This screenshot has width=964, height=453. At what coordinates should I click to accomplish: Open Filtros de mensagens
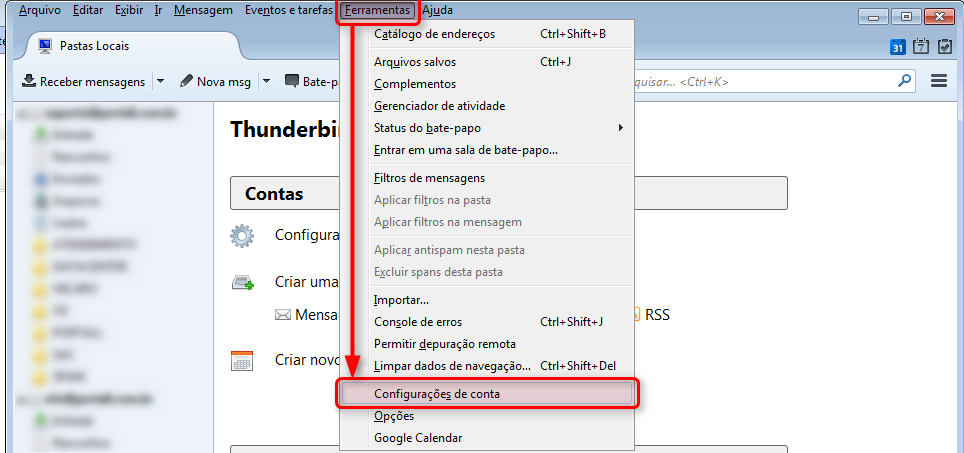[486, 178]
